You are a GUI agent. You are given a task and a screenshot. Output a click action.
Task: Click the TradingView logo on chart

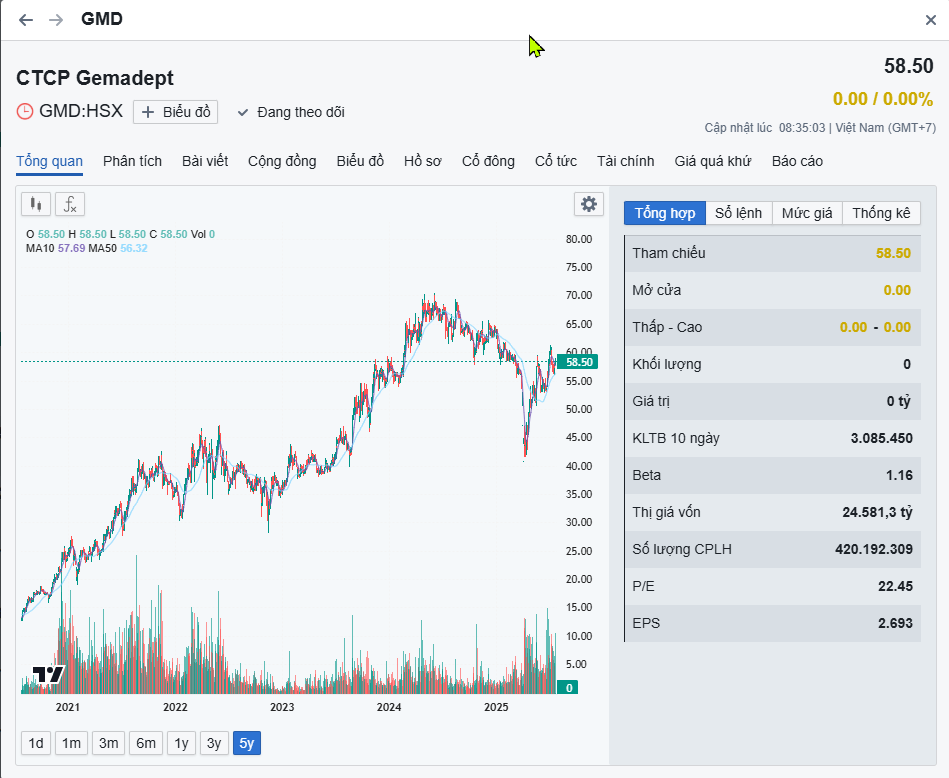(48, 674)
